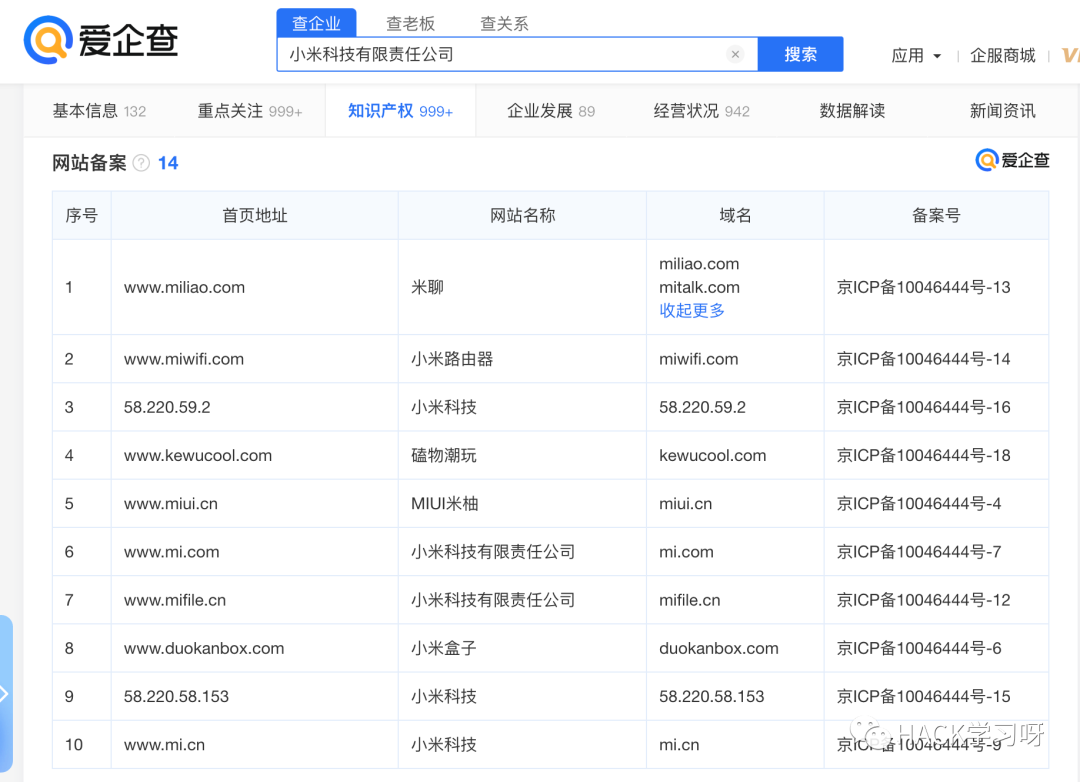Viewport: 1080px width, 782px height.
Task: Click the Aiqicha watermark logo at table right
Action: coord(1012,160)
